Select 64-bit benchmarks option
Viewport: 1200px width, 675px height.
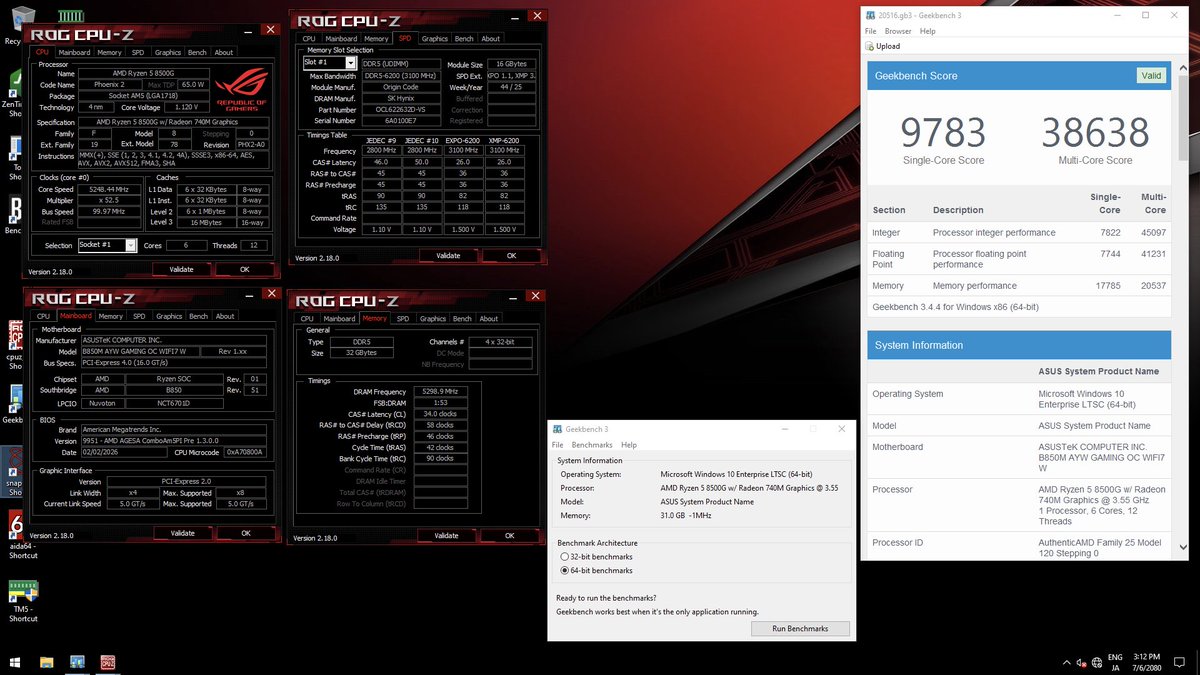[596, 570]
